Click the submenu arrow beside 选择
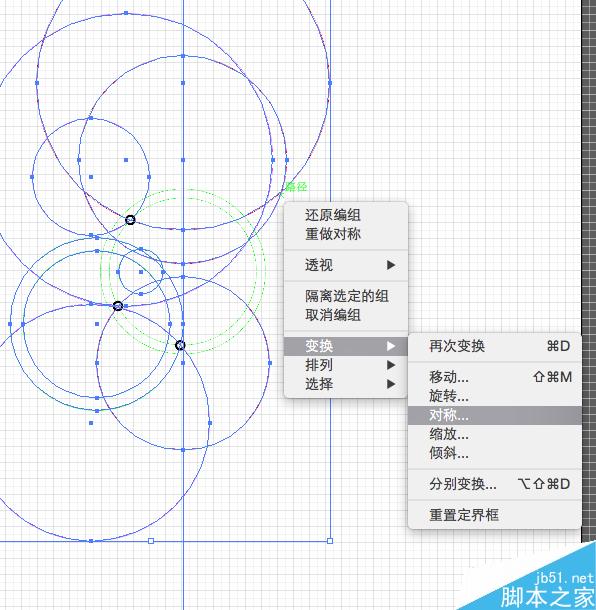The image size is (596, 610). pos(391,384)
